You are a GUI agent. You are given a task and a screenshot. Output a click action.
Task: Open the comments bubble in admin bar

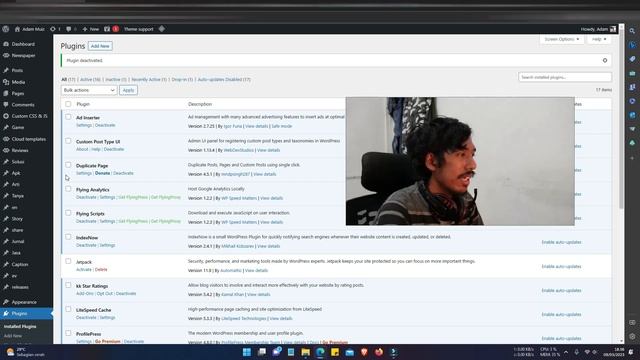[69, 29]
